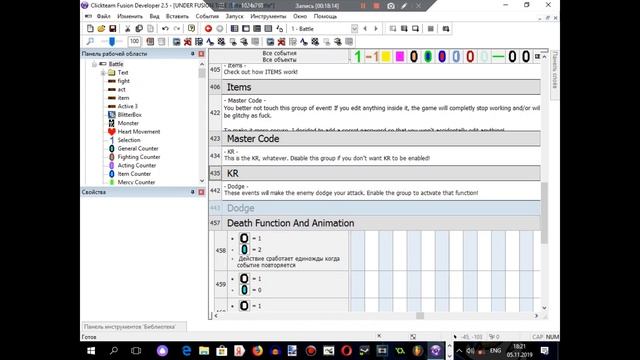Open the События menu
Viewport: 640px width, 360px height.
[x=207, y=16]
